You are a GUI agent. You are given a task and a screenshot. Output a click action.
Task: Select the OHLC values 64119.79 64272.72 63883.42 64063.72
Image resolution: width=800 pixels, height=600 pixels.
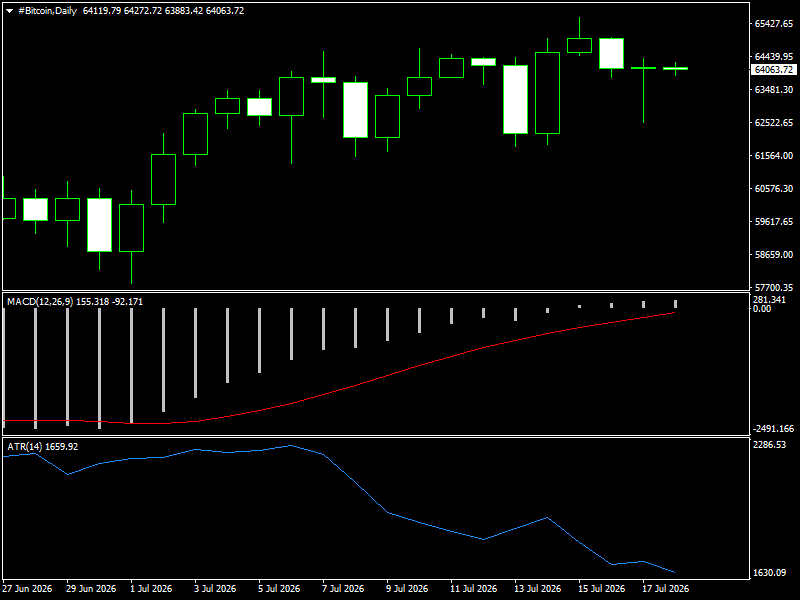(x=163, y=11)
